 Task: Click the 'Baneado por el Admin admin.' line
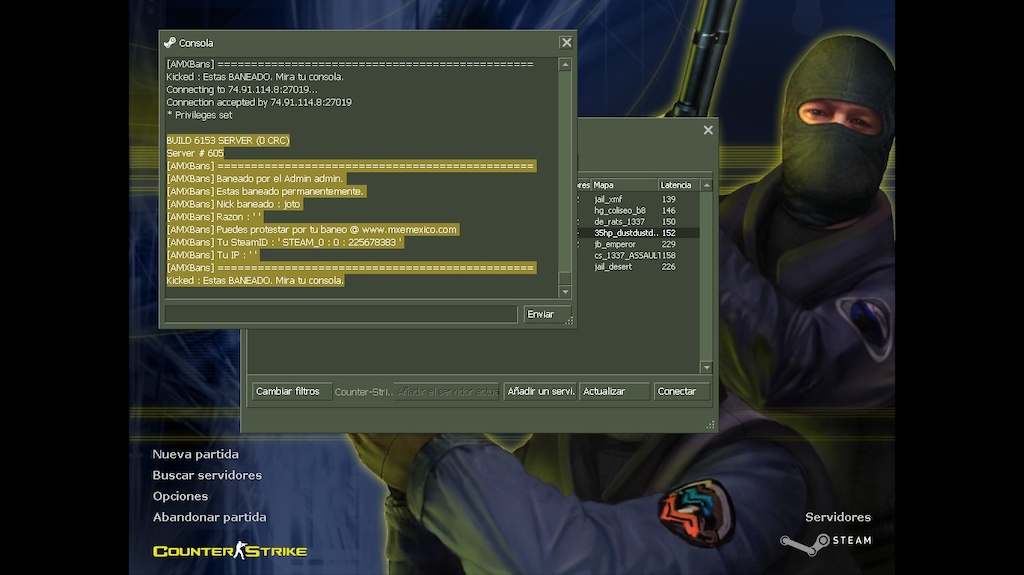click(255, 179)
